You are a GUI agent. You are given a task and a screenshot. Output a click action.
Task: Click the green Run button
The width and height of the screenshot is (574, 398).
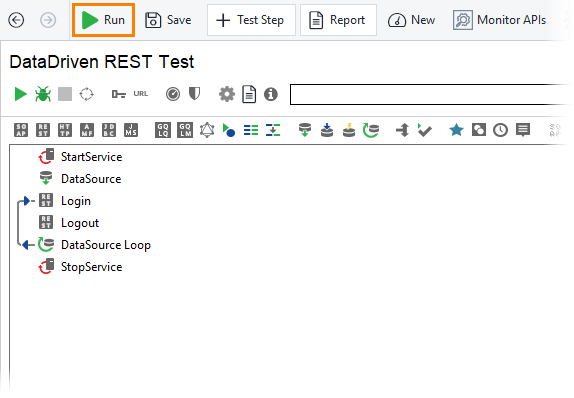pos(103,20)
